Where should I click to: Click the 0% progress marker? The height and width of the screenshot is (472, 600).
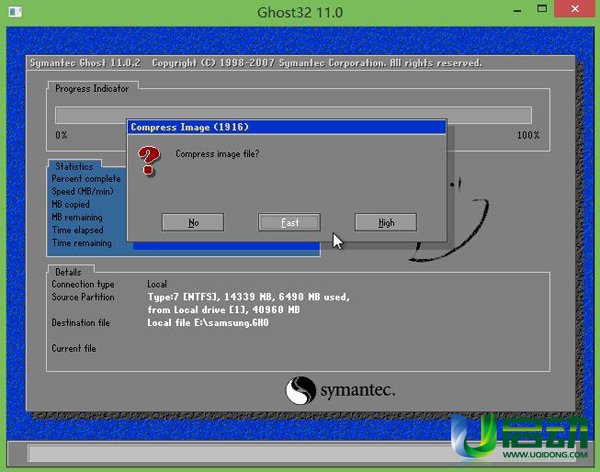[61, 135]
